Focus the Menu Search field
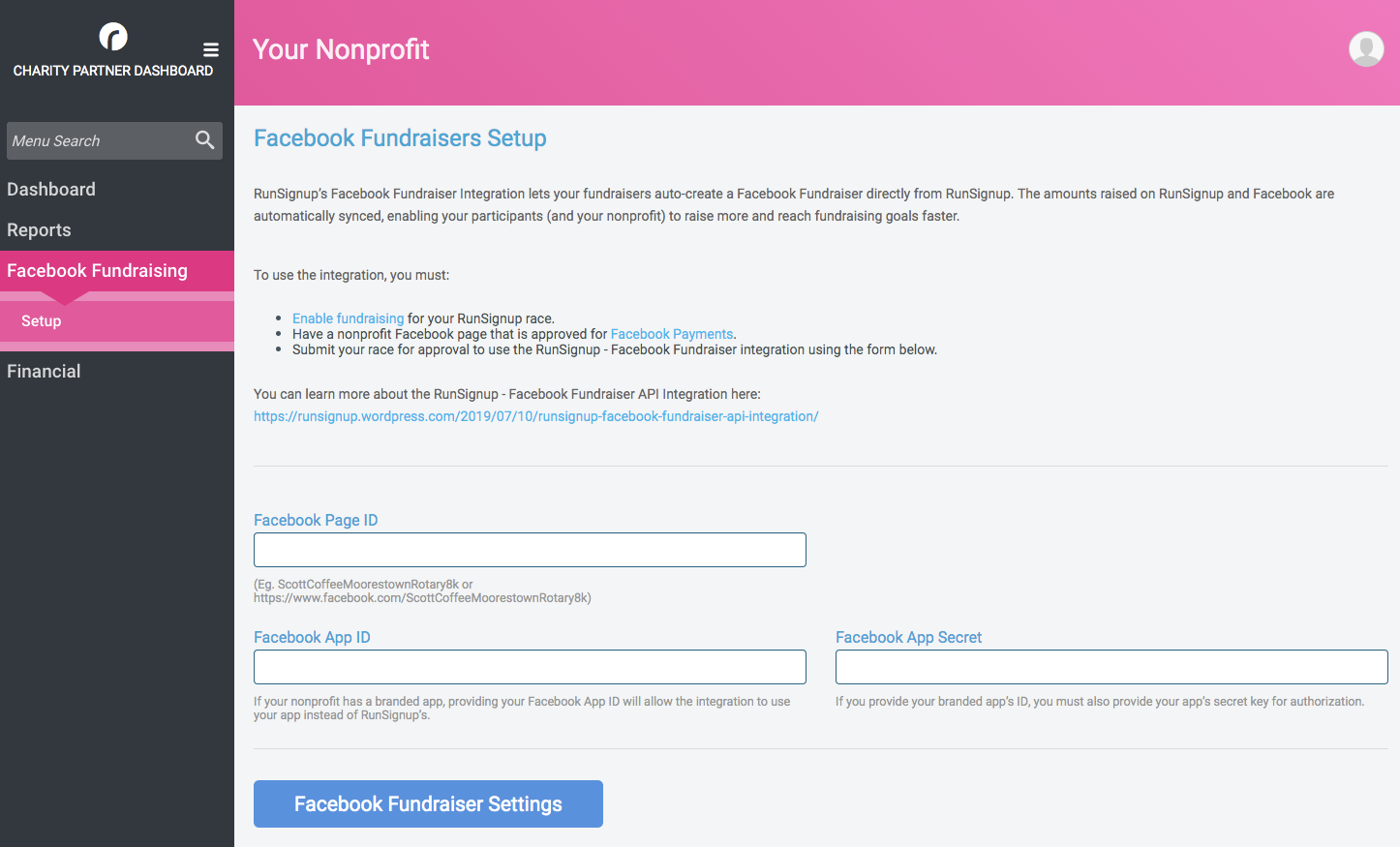This screenshot has width=1400, height=847. pyautogui.click(x=114, y=140)
